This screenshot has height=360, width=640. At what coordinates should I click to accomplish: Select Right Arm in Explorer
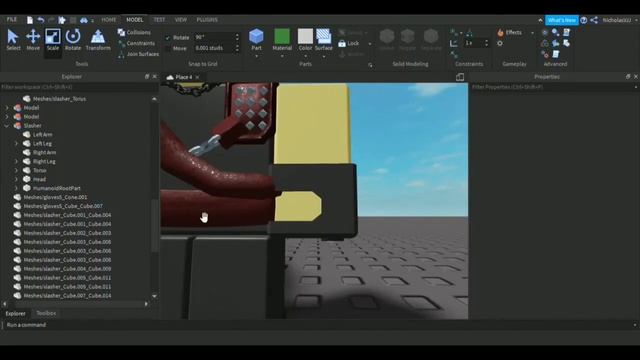coord(44,153)
